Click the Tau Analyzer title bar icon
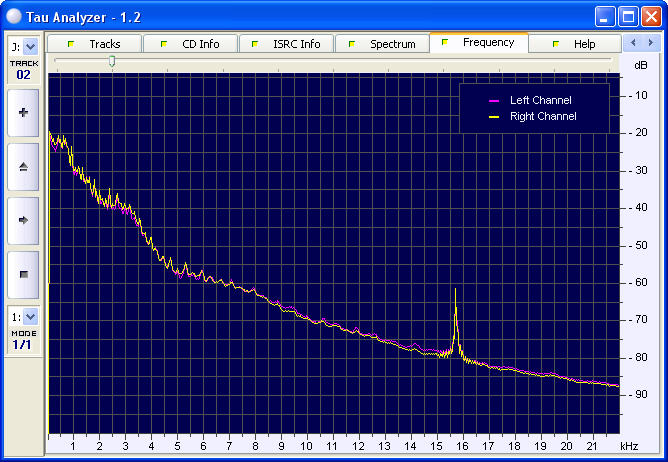Viewport: 668px width, 462px height. (14, 16)
